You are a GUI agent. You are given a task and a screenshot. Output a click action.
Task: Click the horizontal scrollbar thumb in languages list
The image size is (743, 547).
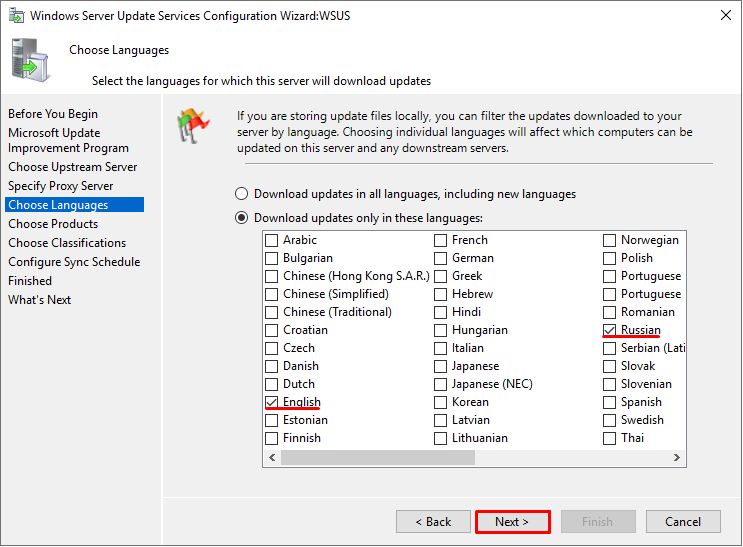pos(378,457)
